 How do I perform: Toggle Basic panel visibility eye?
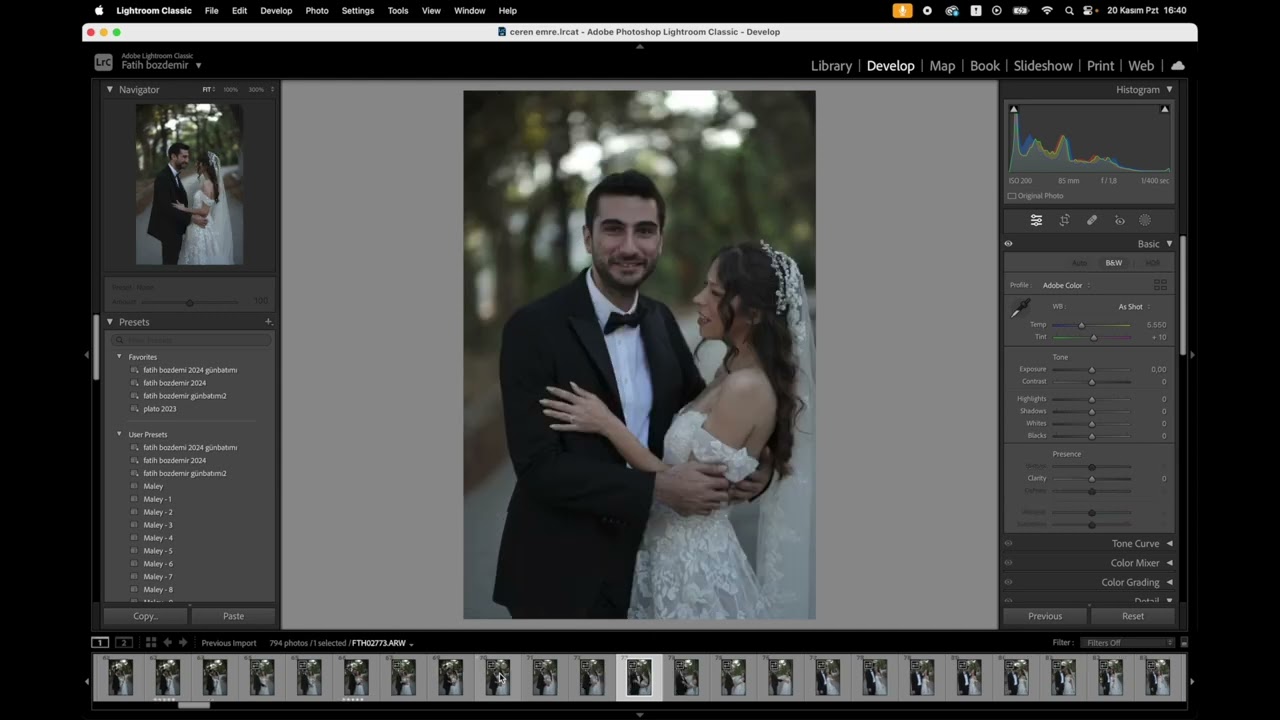coord(1008,244)
